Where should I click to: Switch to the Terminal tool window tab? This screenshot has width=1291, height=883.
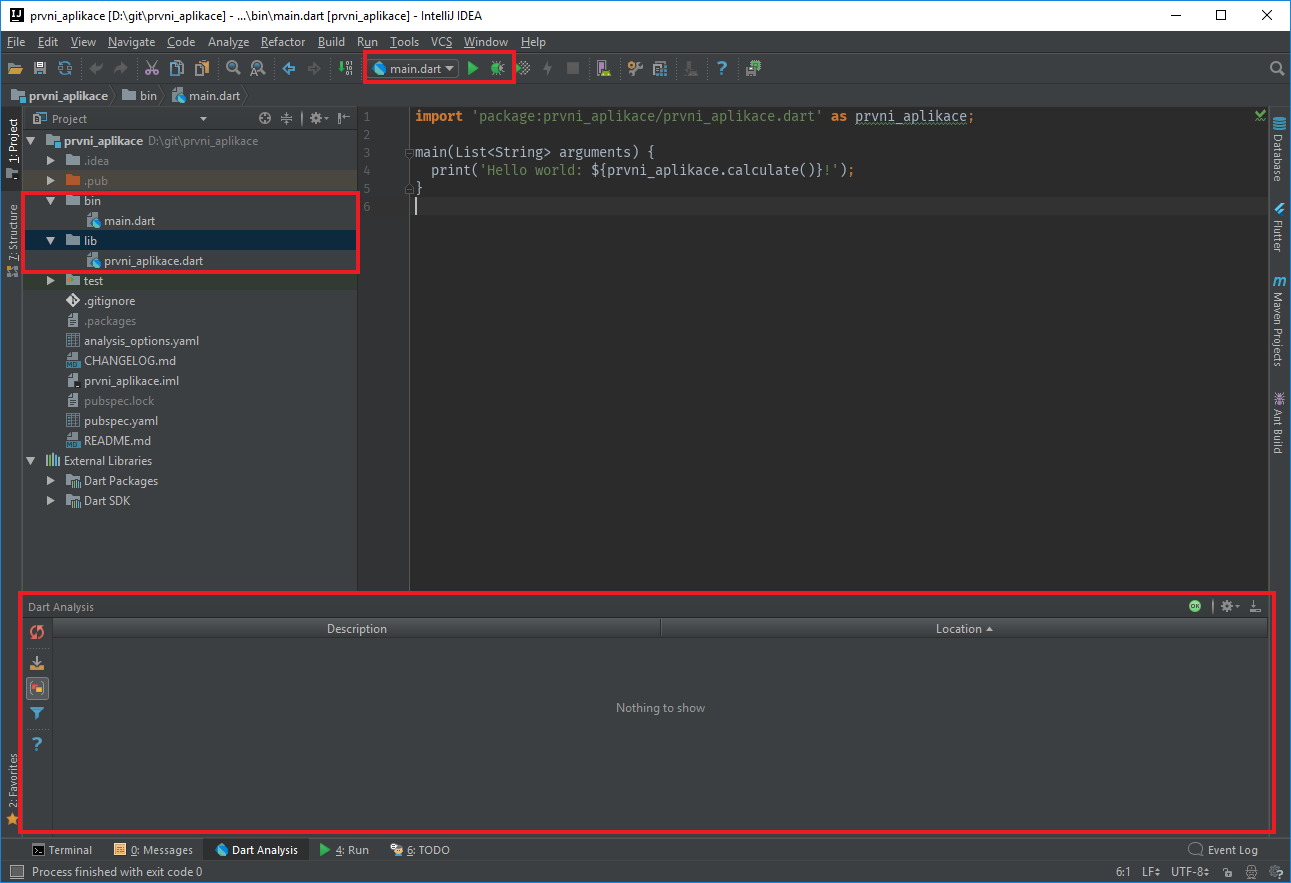[62, 850]
